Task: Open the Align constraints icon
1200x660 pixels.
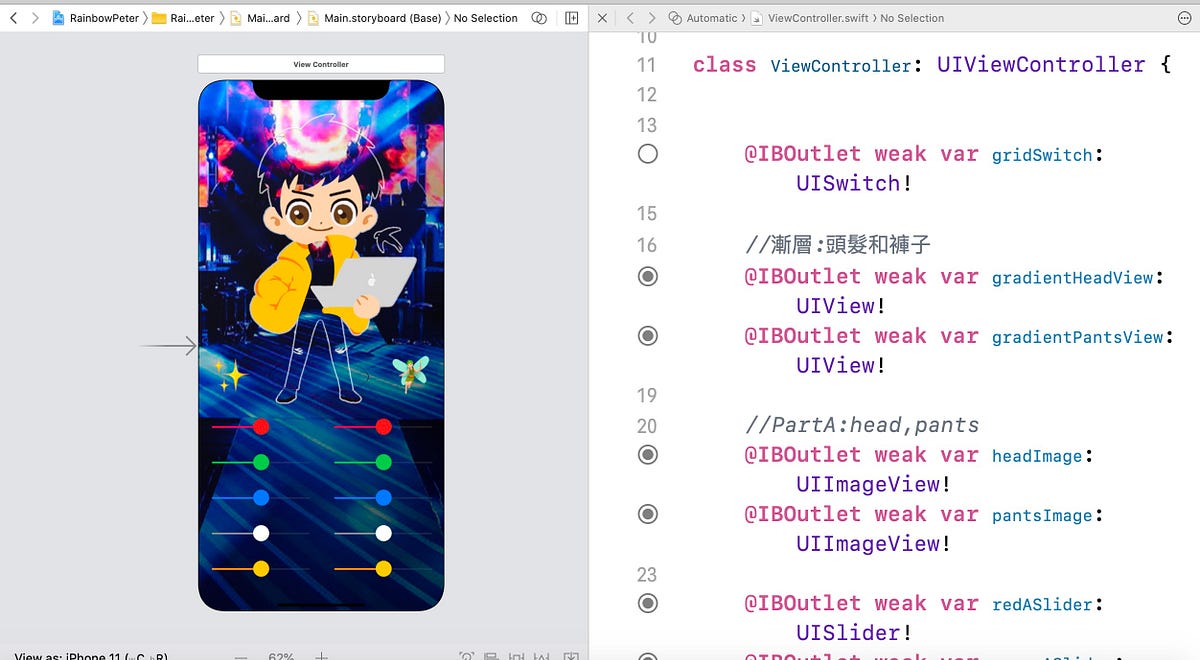Action: pyautogui.click(x=516, y=655)
